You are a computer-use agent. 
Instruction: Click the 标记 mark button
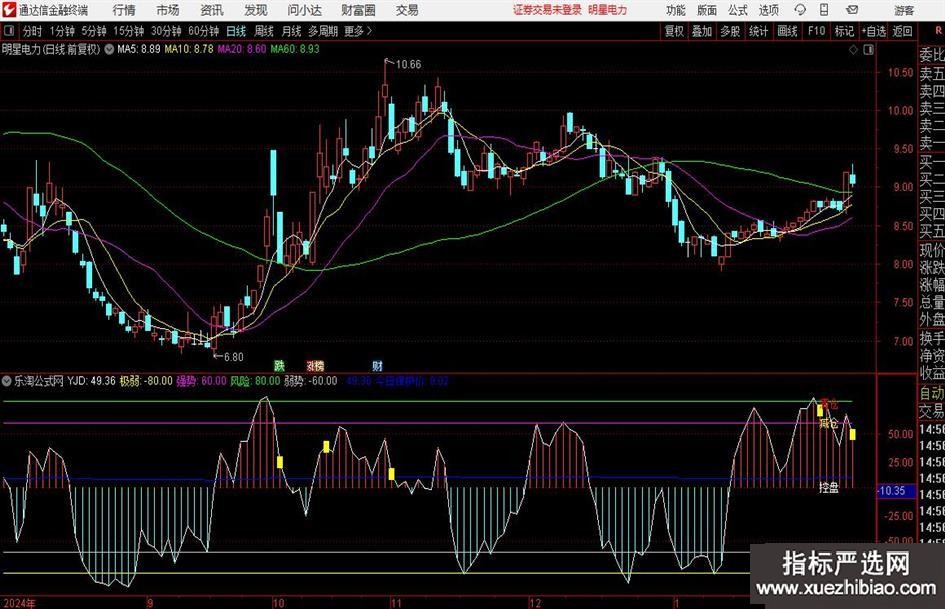click(844, 31)
